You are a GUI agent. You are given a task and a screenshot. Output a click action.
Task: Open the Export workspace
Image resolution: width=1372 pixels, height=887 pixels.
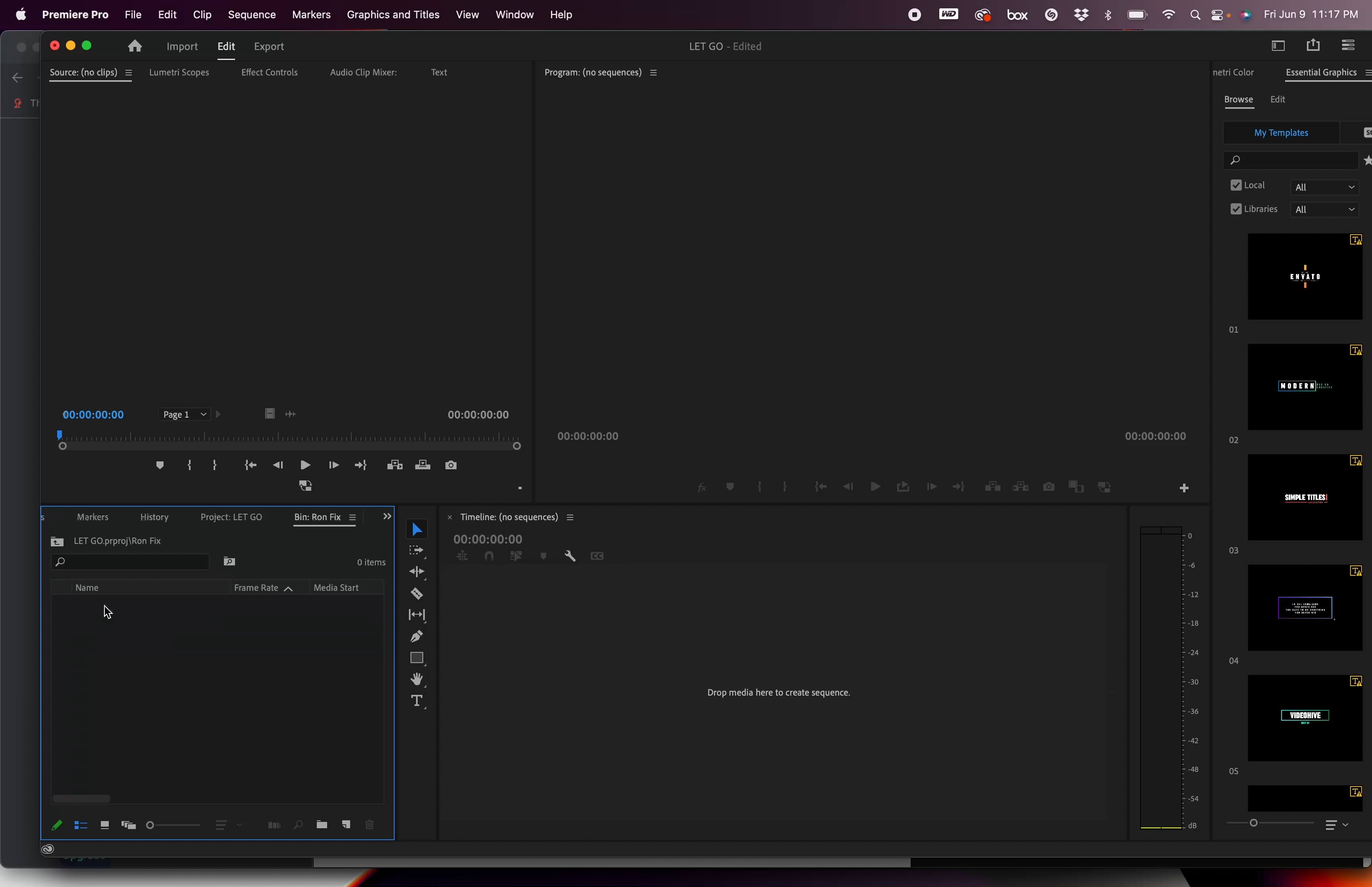269,47
